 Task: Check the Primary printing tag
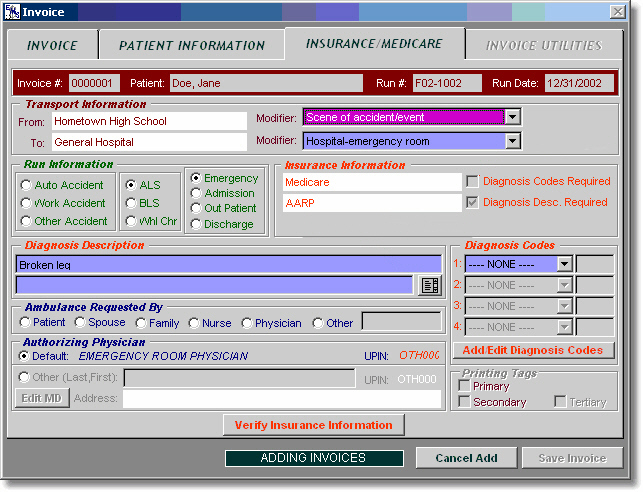tap(464, 386)
